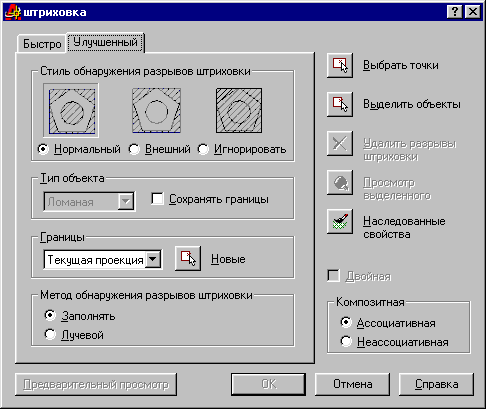Click the Наследованные свойства brush icon
Image resolution: width=486 pixels, height=409 pixels.
click(340, 222)
